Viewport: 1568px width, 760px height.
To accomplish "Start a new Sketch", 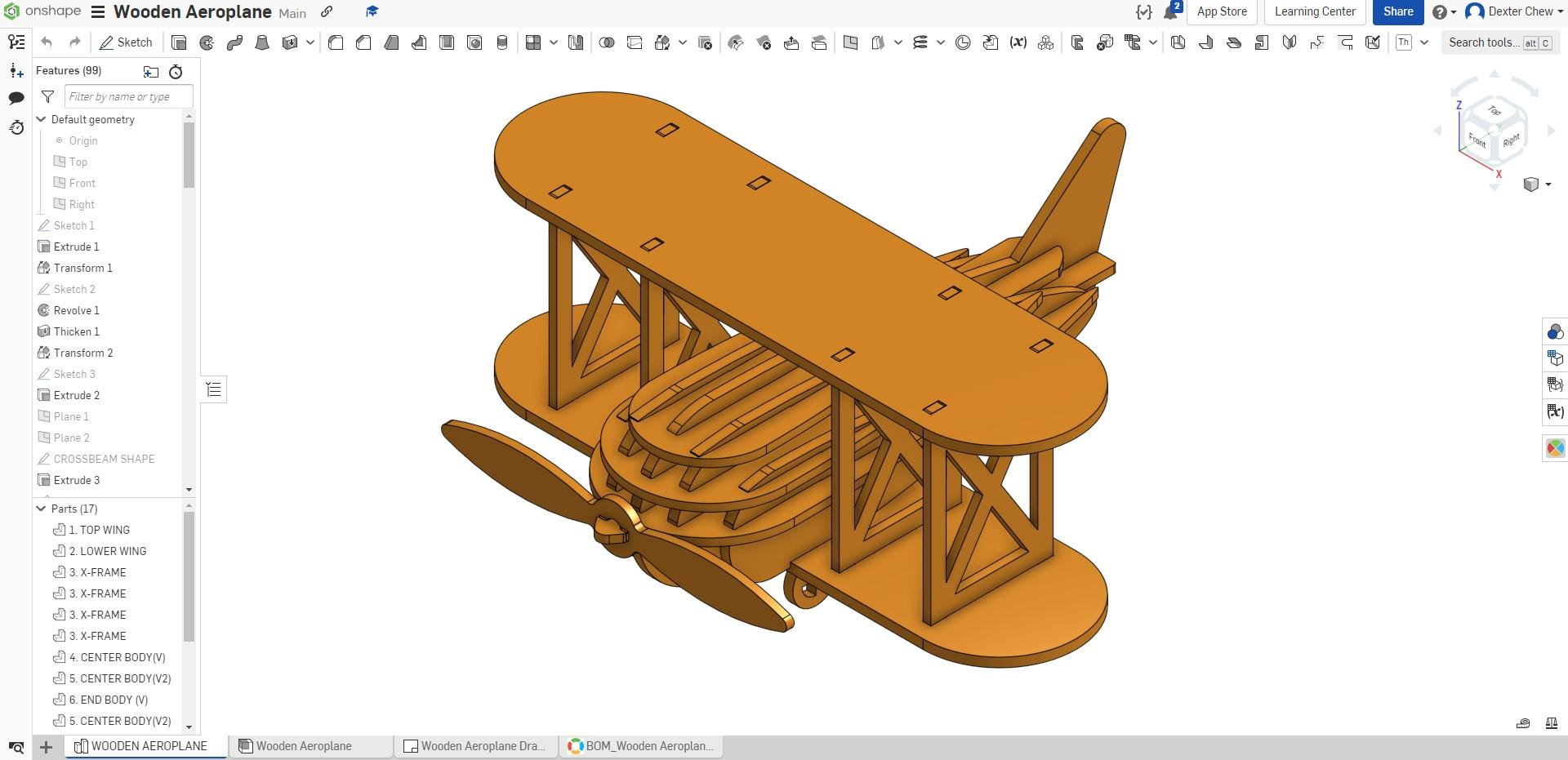I will tap(127, 42).
